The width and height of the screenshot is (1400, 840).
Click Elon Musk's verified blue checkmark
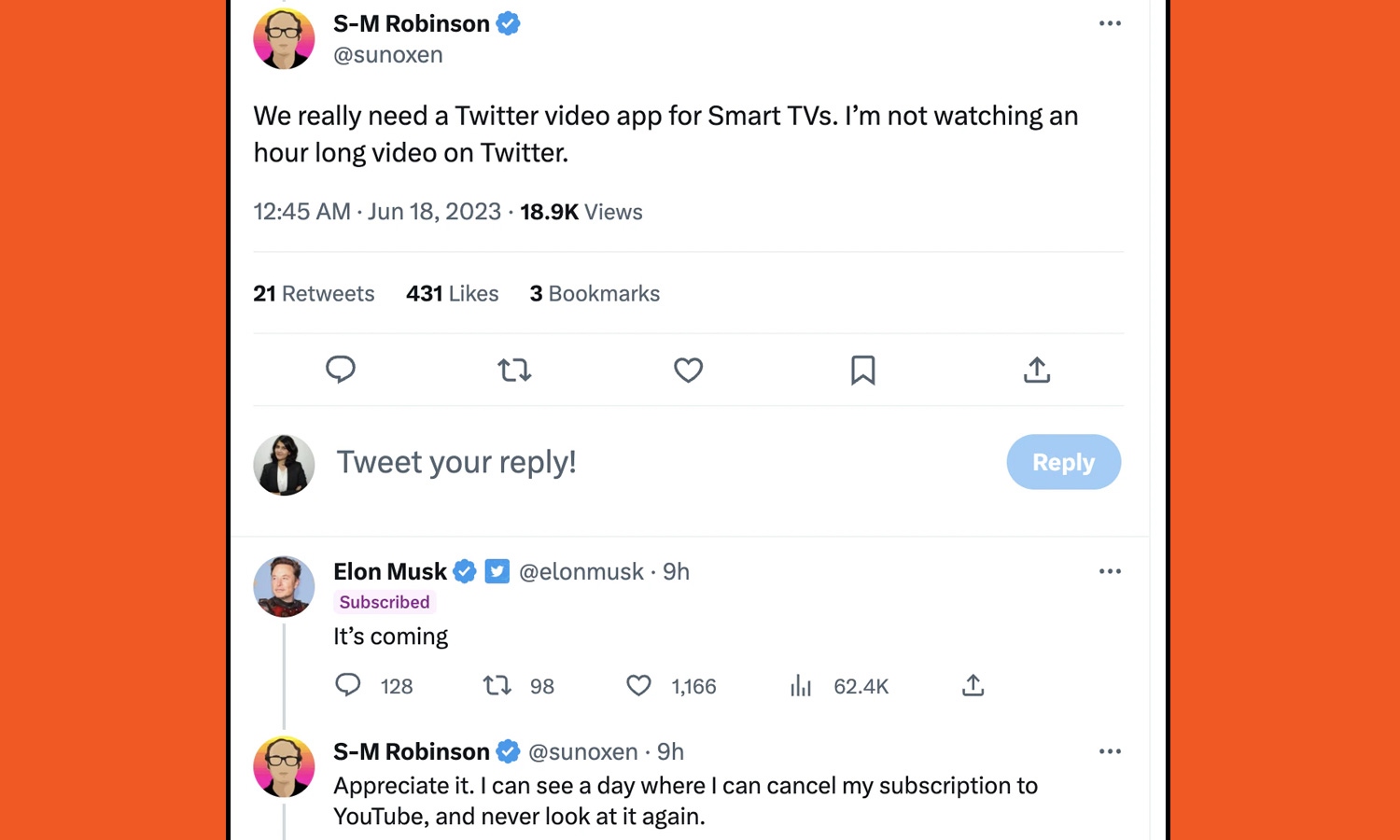(x=464, y=570)
